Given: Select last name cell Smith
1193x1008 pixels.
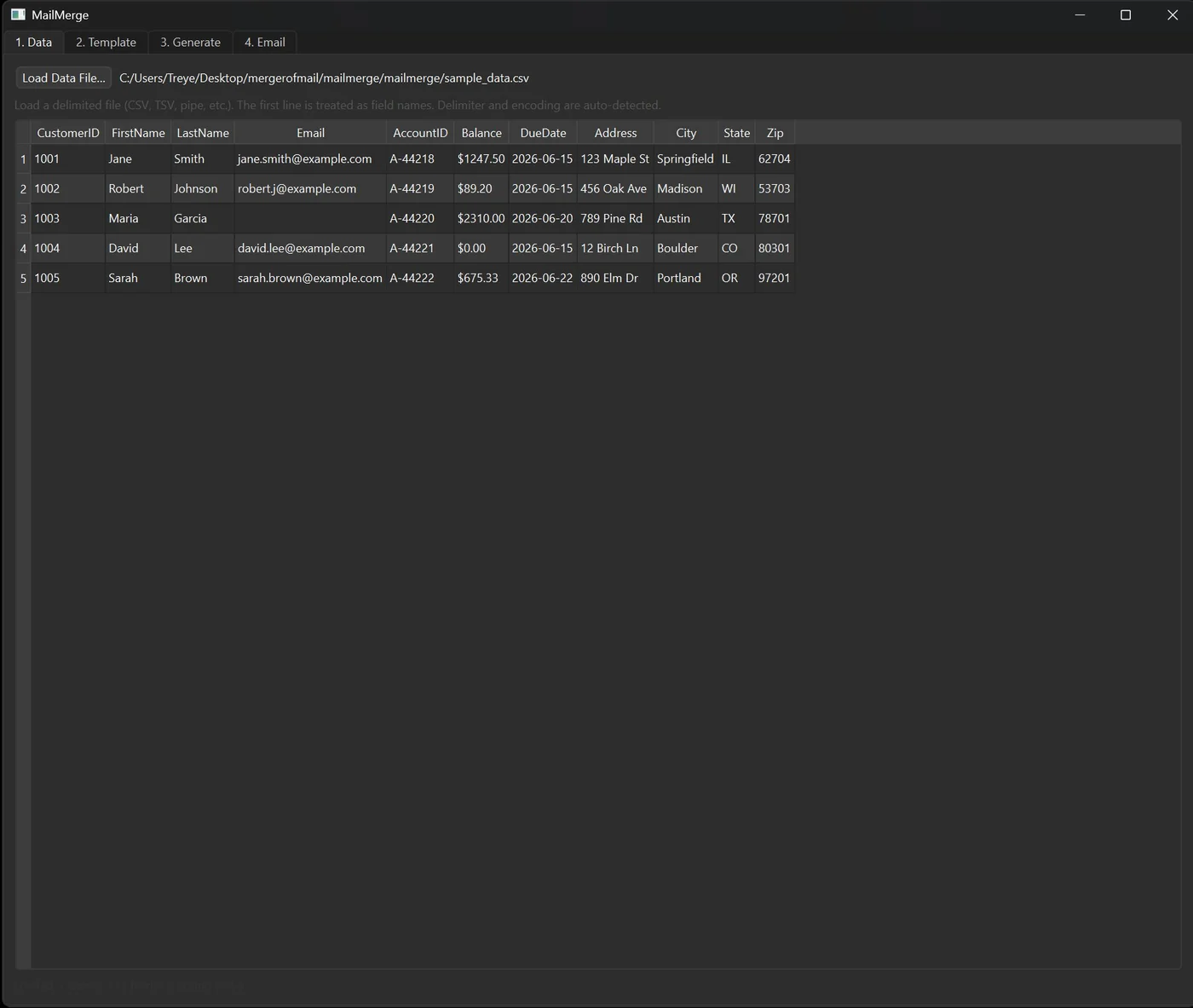Looking at the screenshot, I should point(203,158).
